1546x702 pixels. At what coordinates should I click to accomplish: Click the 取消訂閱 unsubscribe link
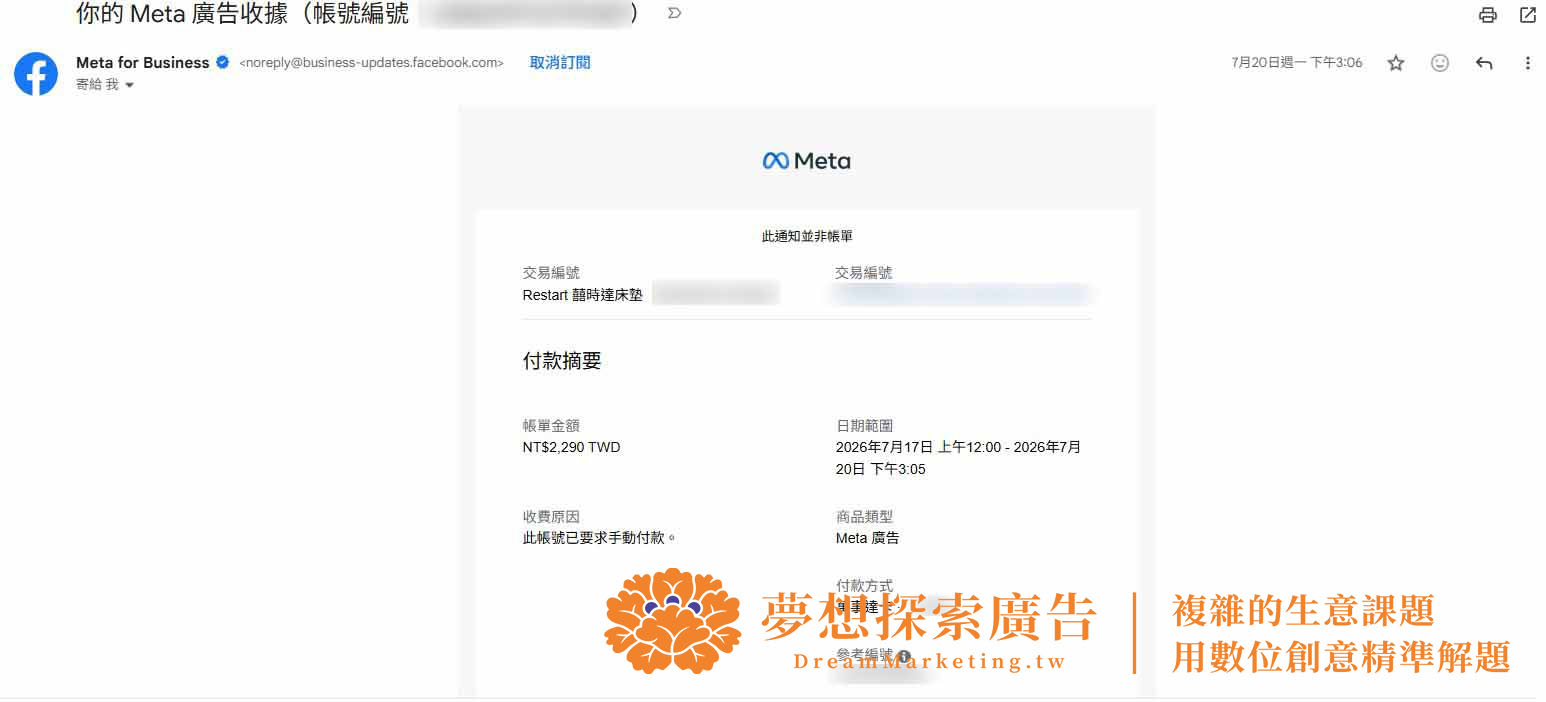point(560,62)
